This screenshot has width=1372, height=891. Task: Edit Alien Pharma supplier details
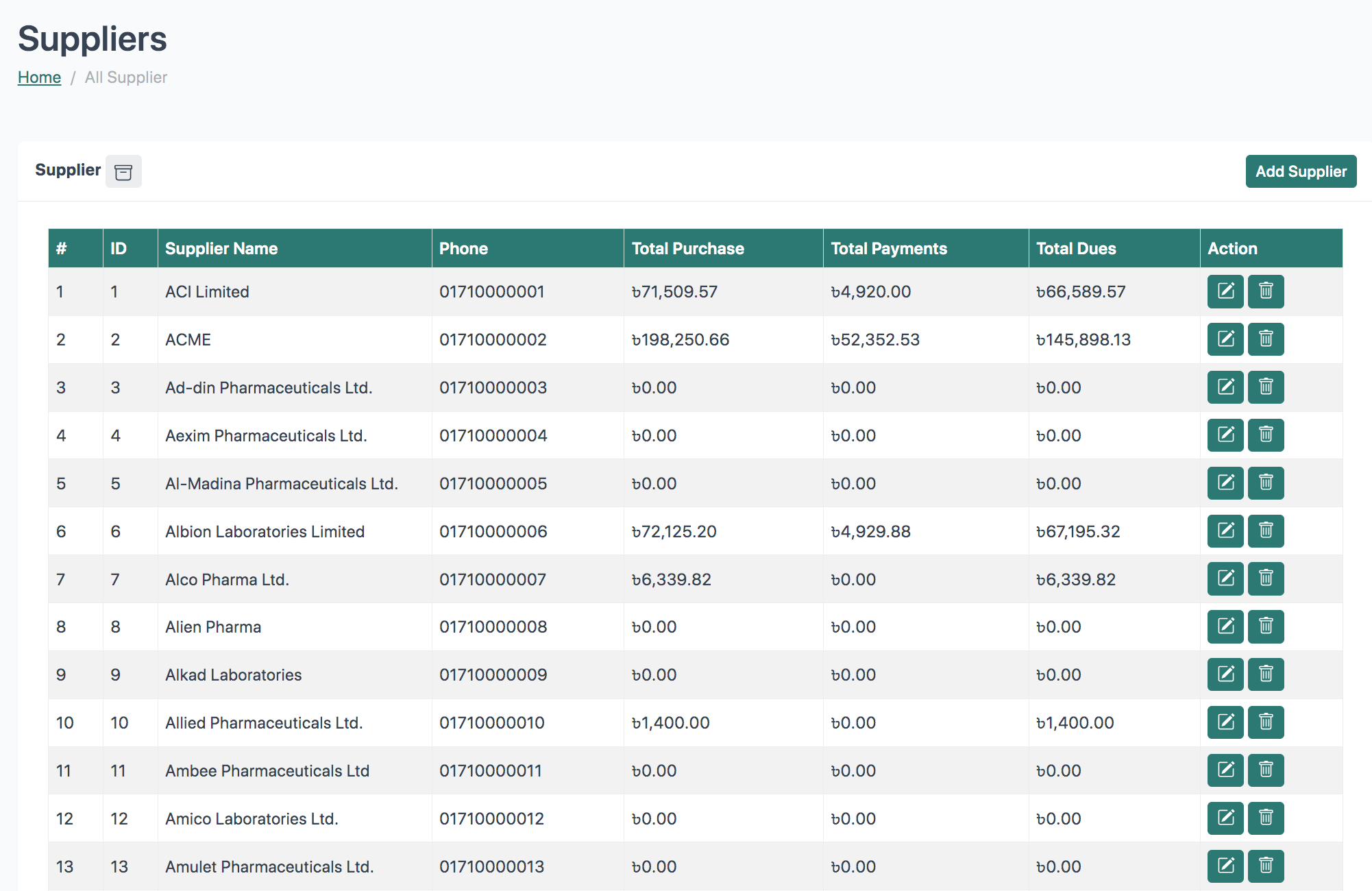tap(1225, 626)
